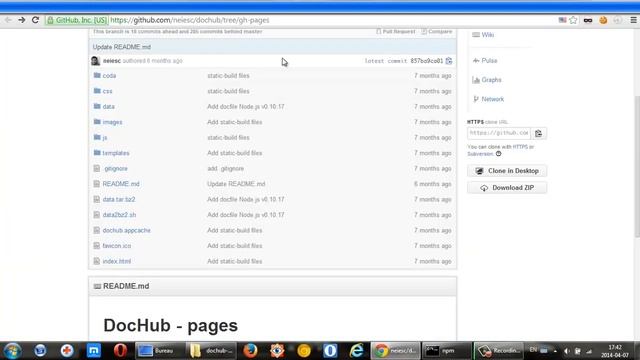Go back with the browser back arrow
The image size is (640, 360).
[8, 20]
